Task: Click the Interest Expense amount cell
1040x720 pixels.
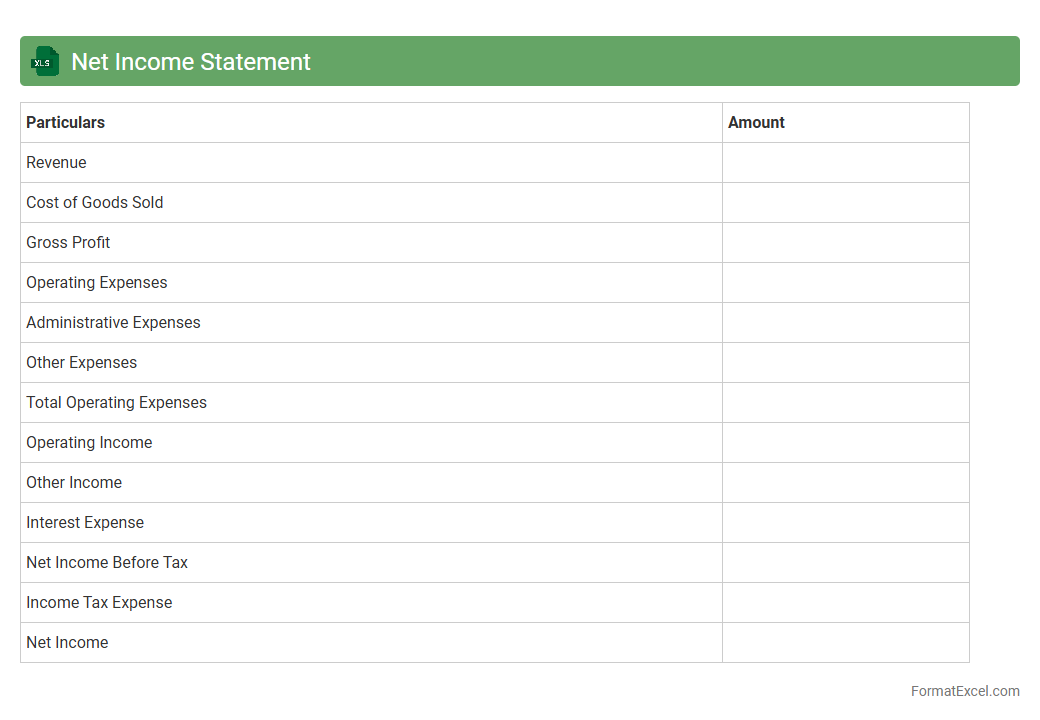Action: coord(845,522)
